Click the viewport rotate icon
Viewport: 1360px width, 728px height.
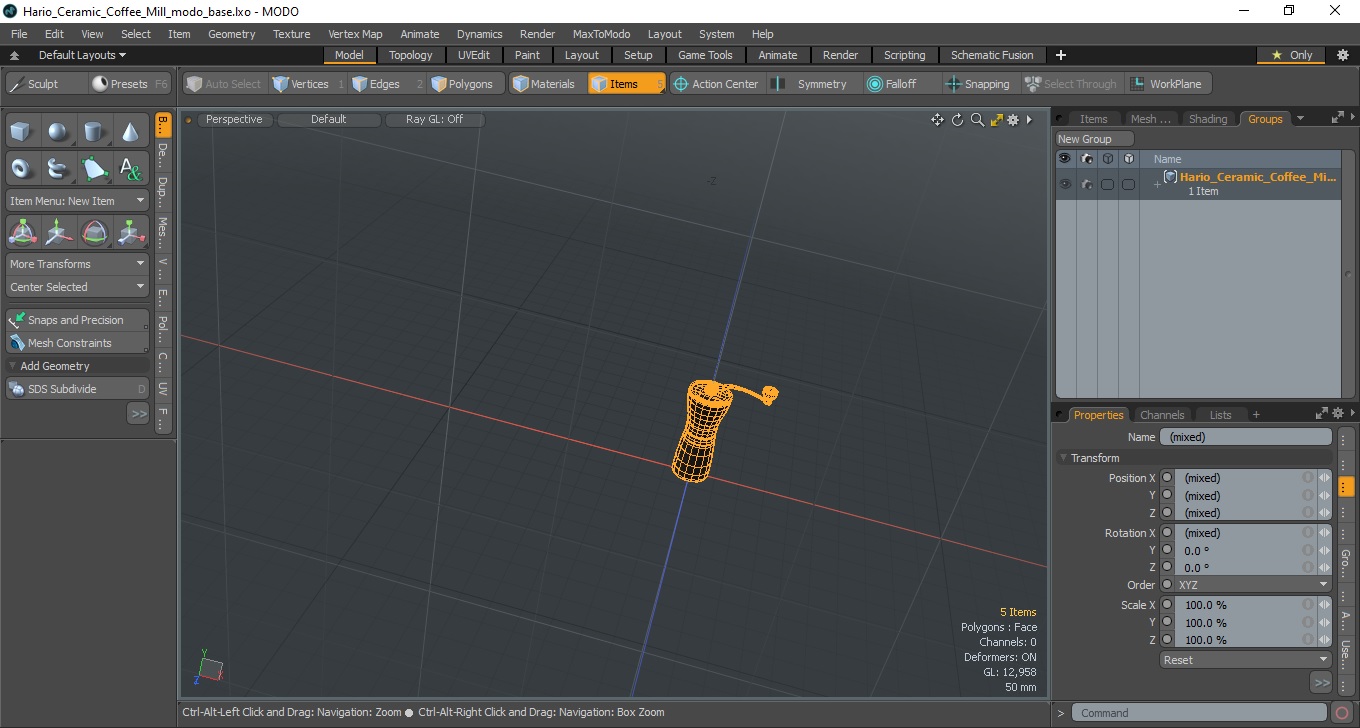[957, 120]
